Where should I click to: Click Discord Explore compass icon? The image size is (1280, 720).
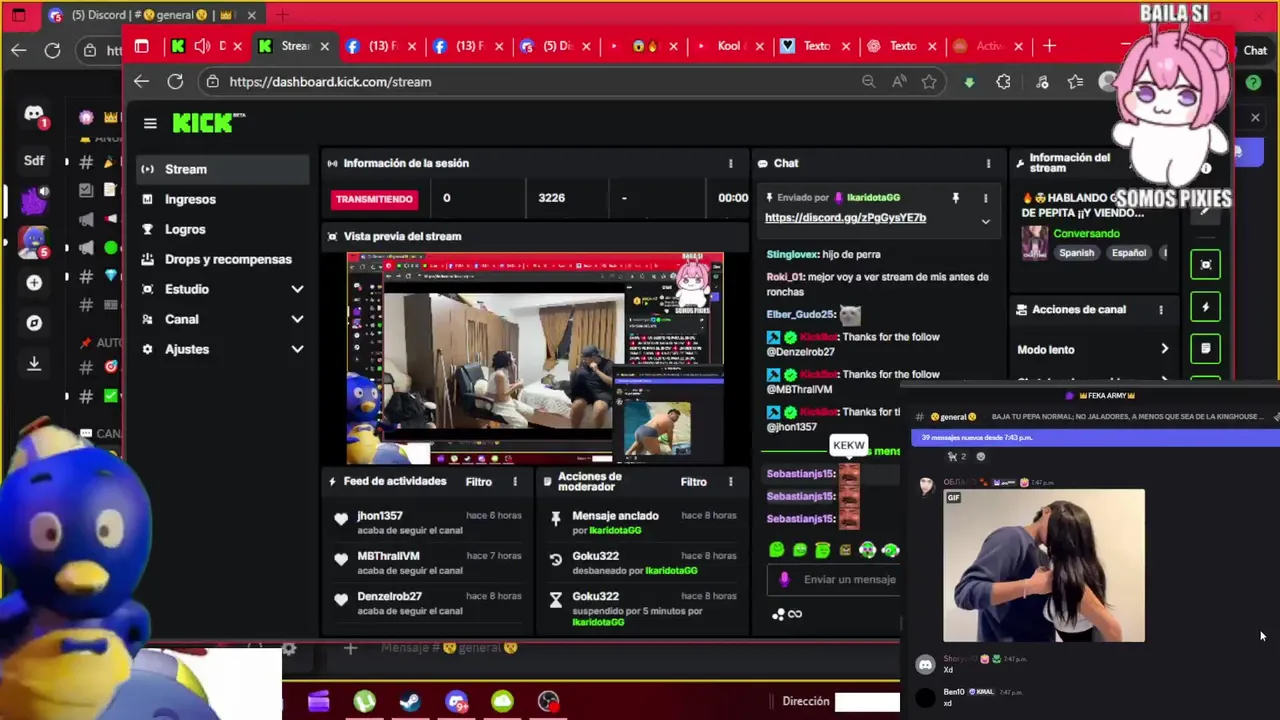click(34, 323)
